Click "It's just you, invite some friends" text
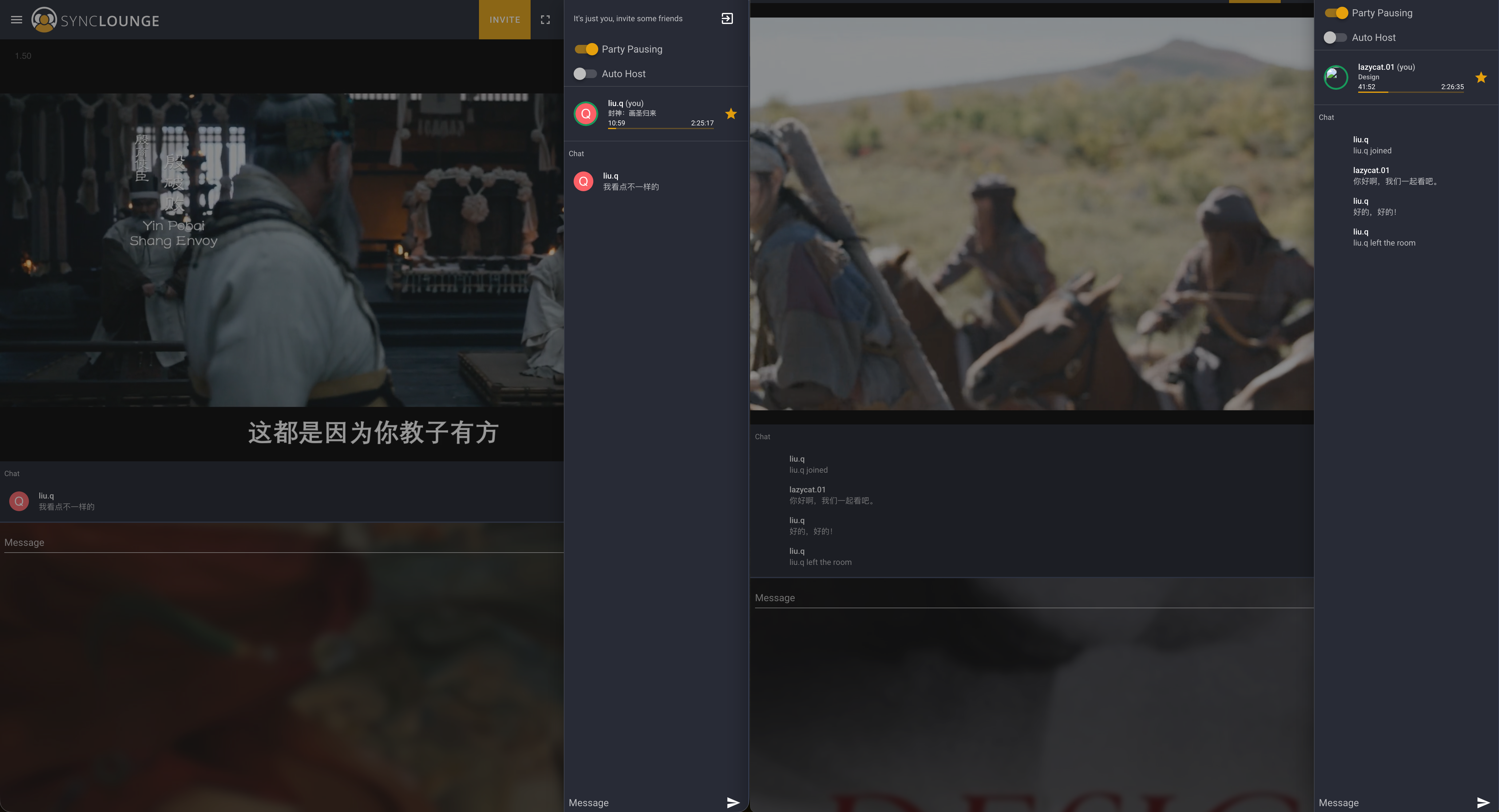The height and width of the screenshot is (812, 1499). 628,19
